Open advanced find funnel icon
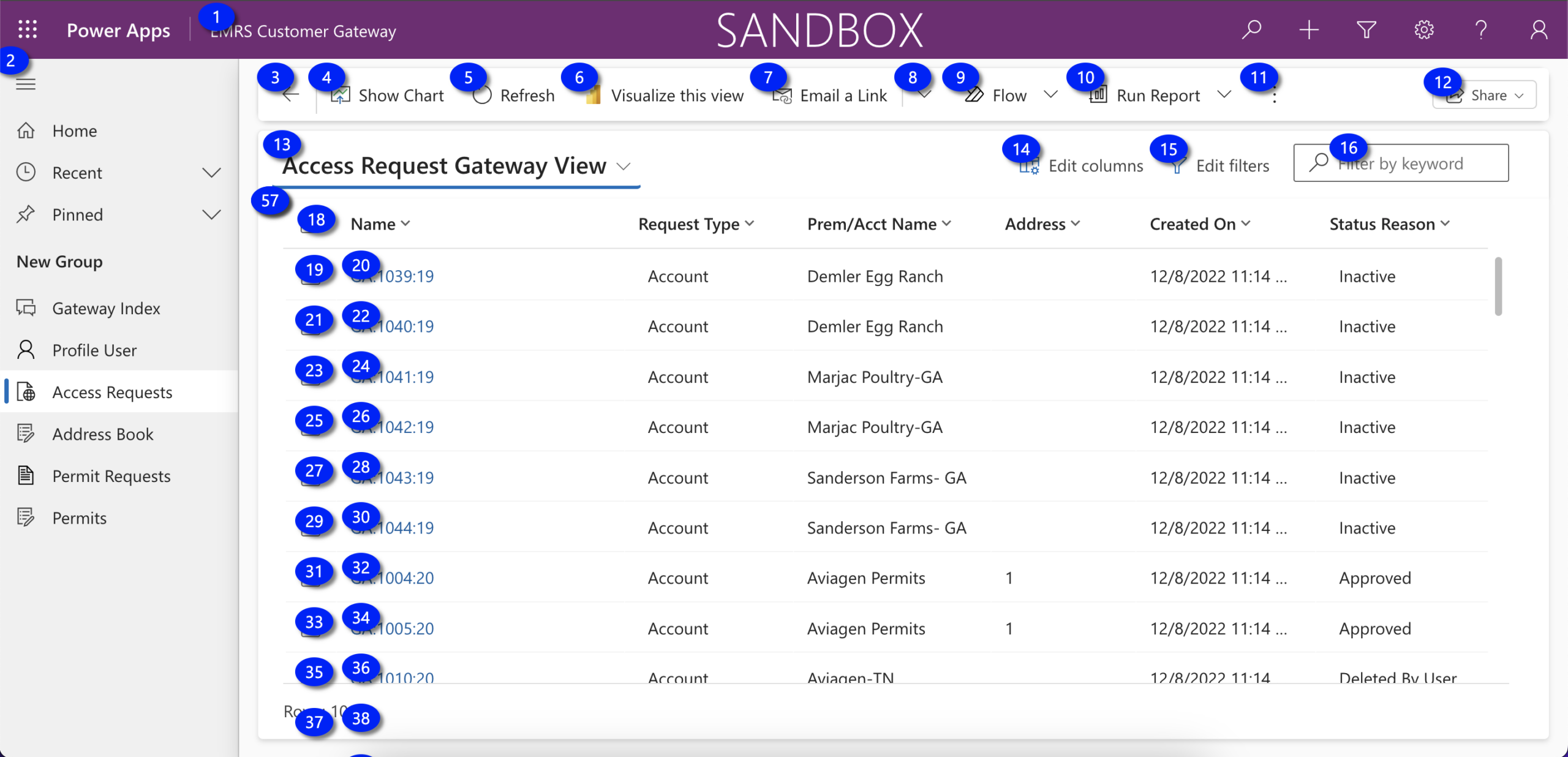The image size is (1568, 757). 1366,29
